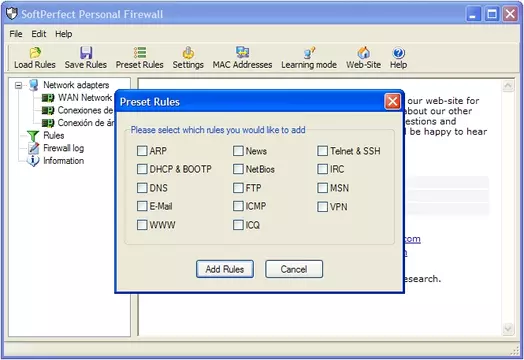This screenshot has height=360, width=524.
Task: Check the DHCP & BOOTP checkbox
Action: click(x=142, y=169)
